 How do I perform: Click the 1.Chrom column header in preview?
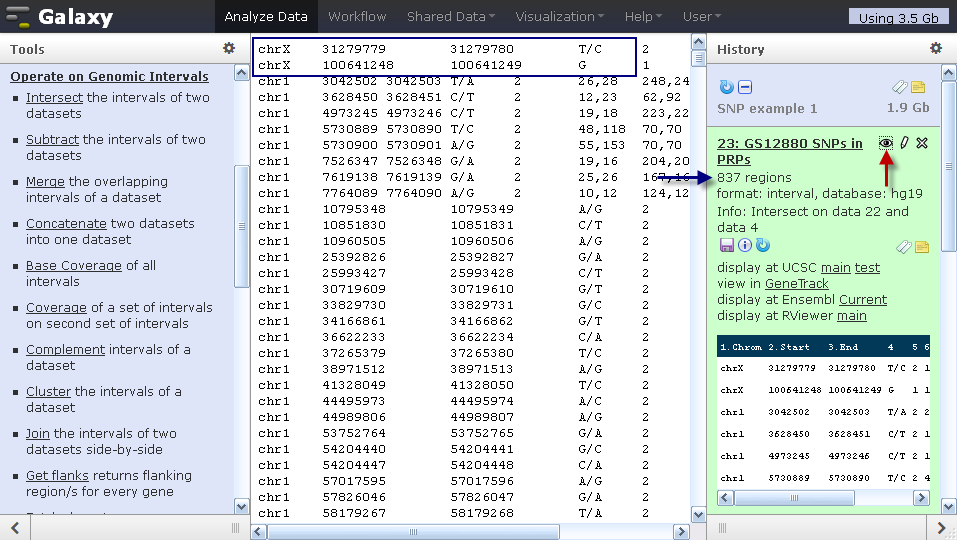pos(741,347)
